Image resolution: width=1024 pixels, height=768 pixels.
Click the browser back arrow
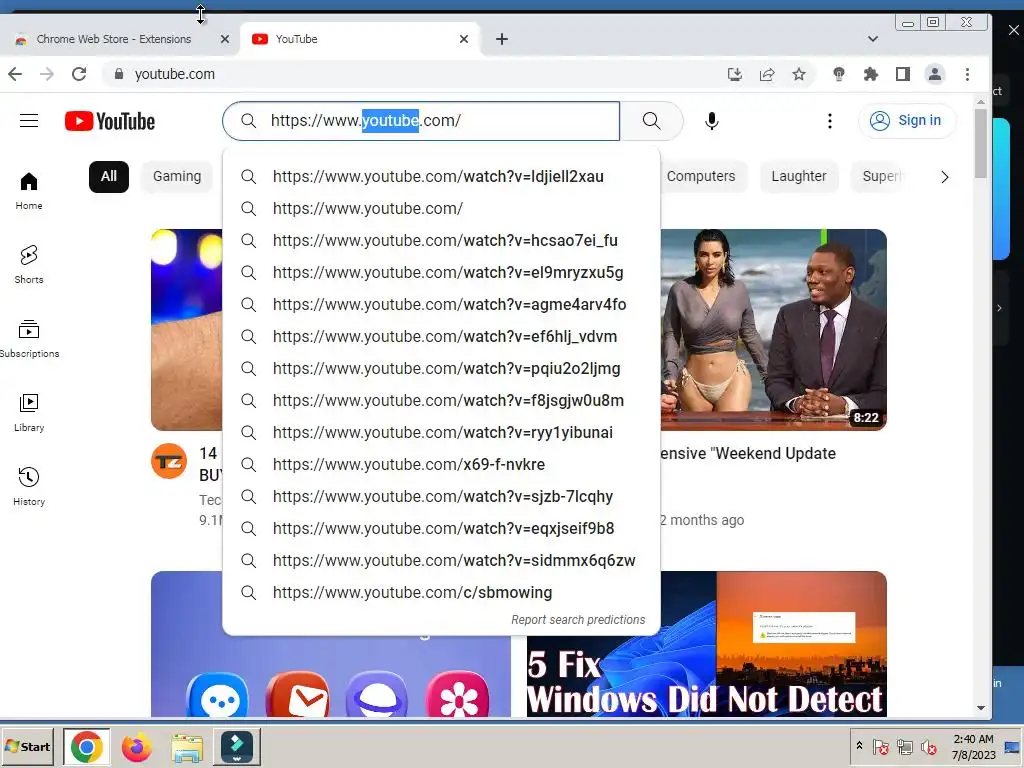pyautogui.click(x=15, y=74)
